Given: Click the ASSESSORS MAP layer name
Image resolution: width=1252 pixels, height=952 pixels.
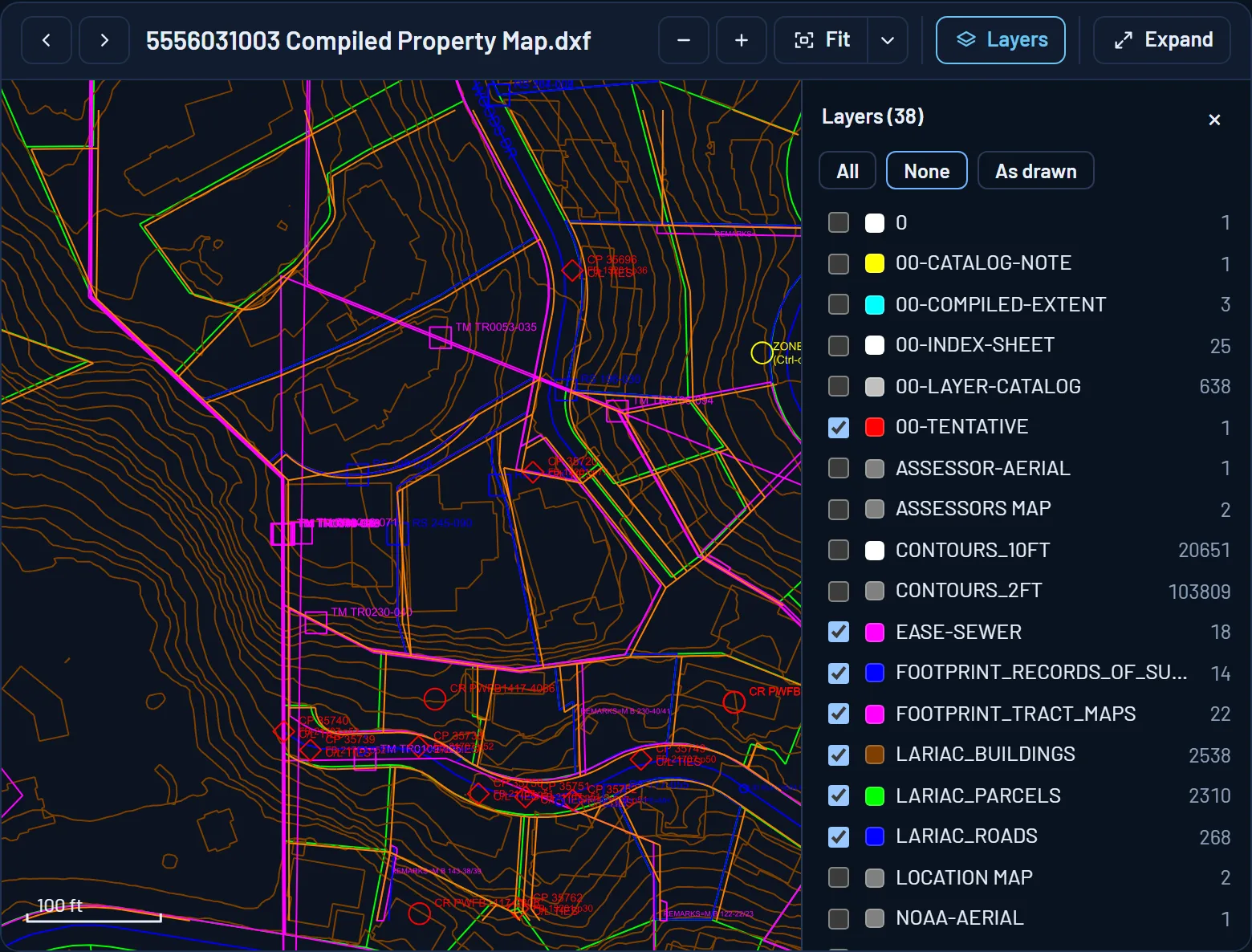Looking at the screenshot, I should (x=973, y=509).
